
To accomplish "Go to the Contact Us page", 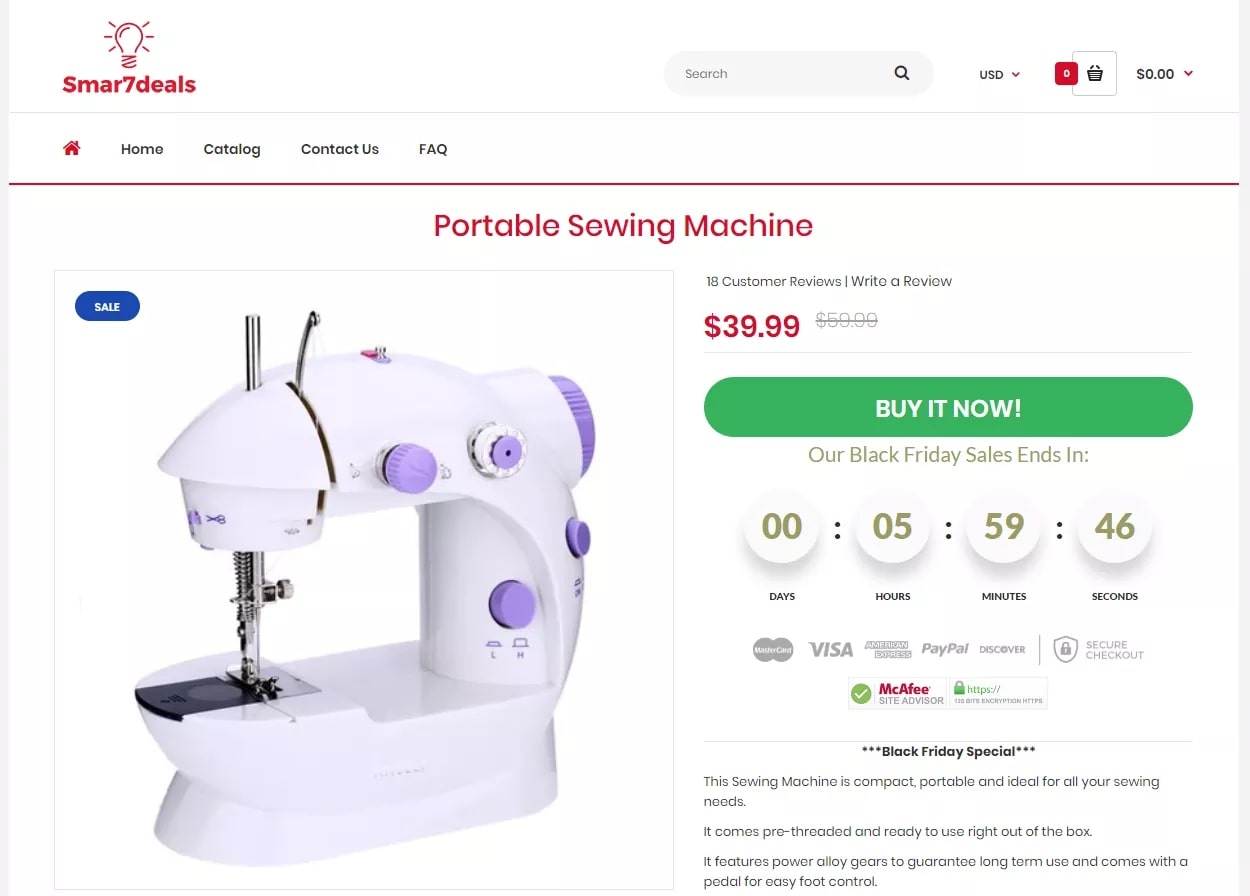I will (x=340, y=149).
